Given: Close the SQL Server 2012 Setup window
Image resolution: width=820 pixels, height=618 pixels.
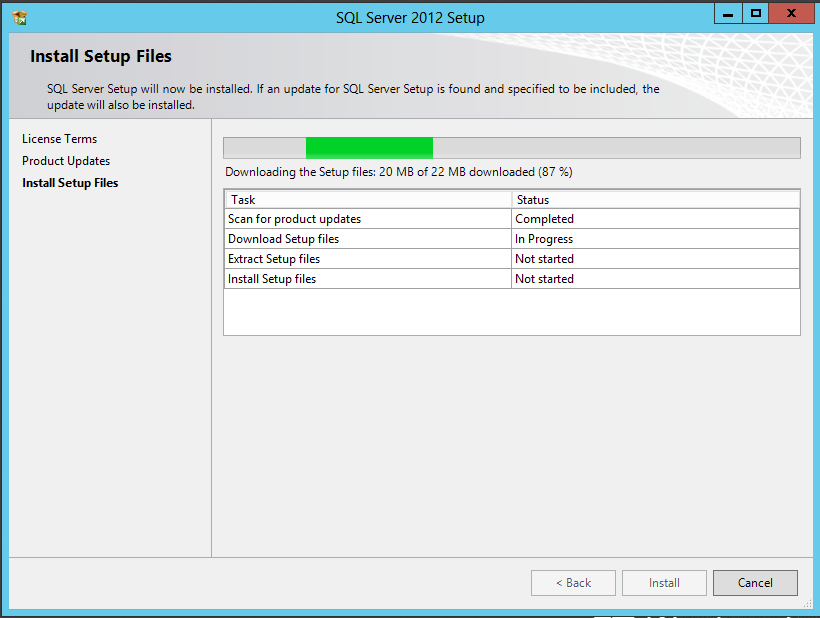Looking at the screenshot, I should click(x=791, y=14).
